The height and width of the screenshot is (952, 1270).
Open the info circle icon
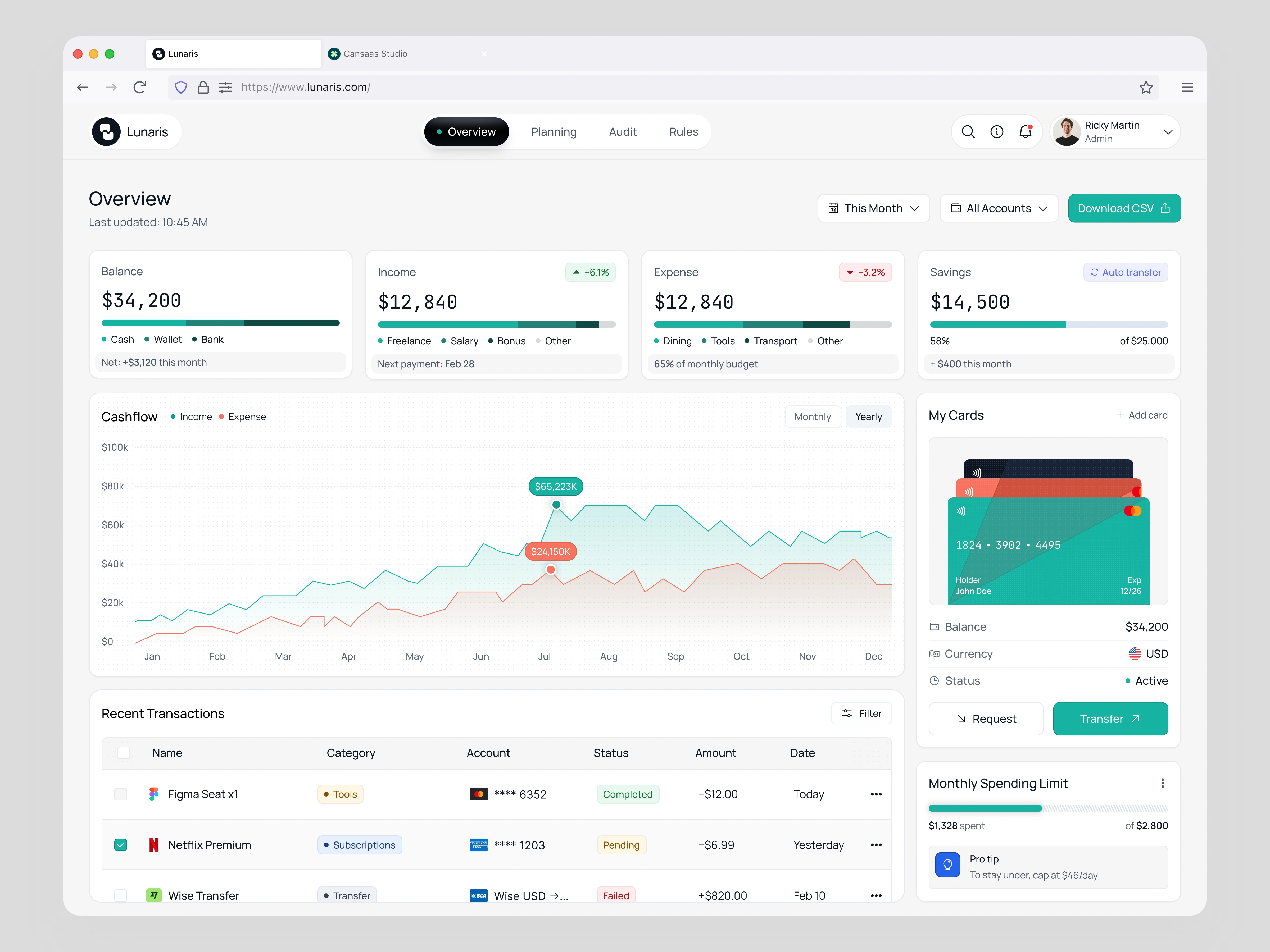pyautogui.click(x=997, y=132)
